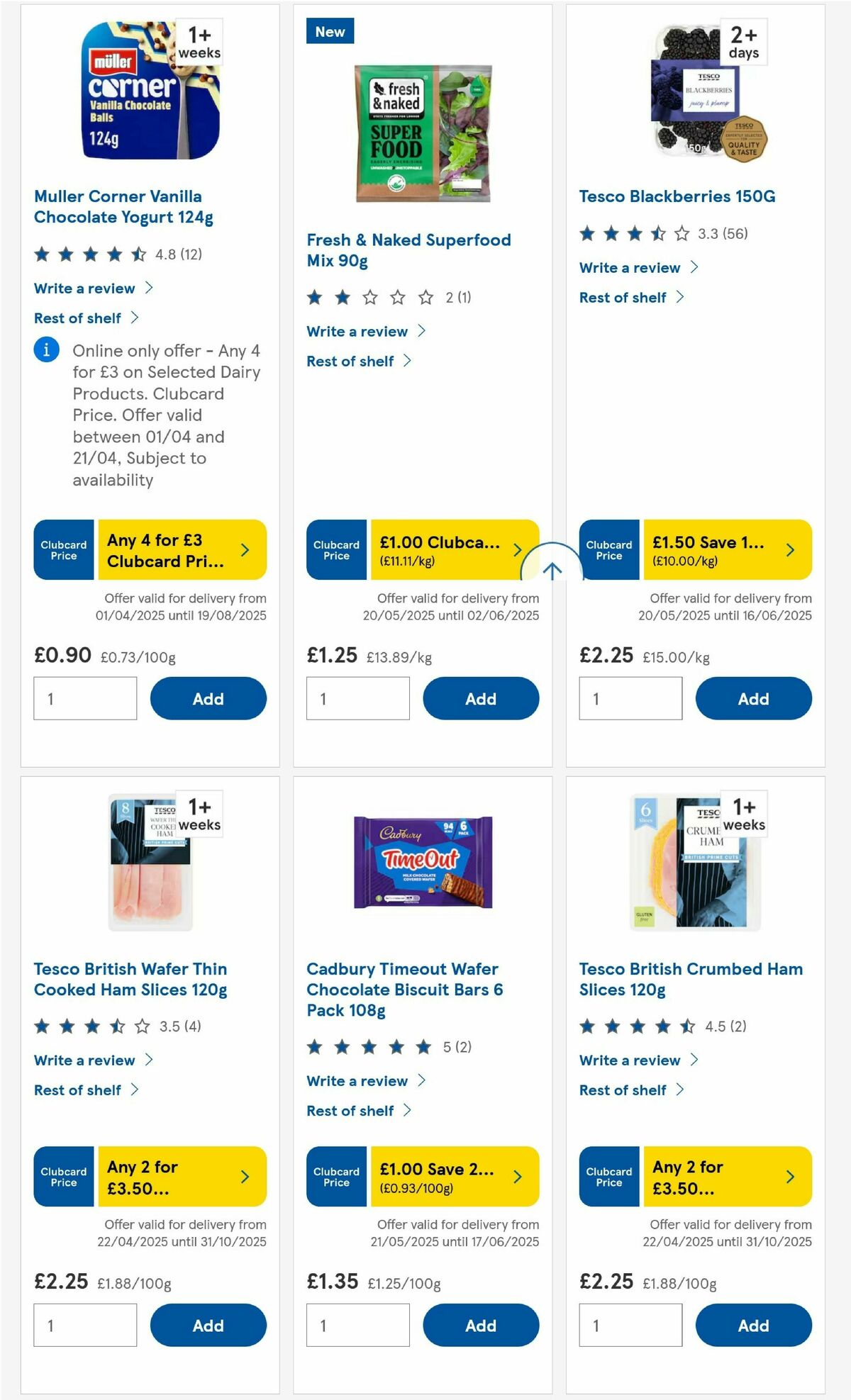The width and height of the screenshot is (851, 1400).
Task: Expand the 'Any 2 for £3.50' wafer ham offer
Action: coord(244,1176)
